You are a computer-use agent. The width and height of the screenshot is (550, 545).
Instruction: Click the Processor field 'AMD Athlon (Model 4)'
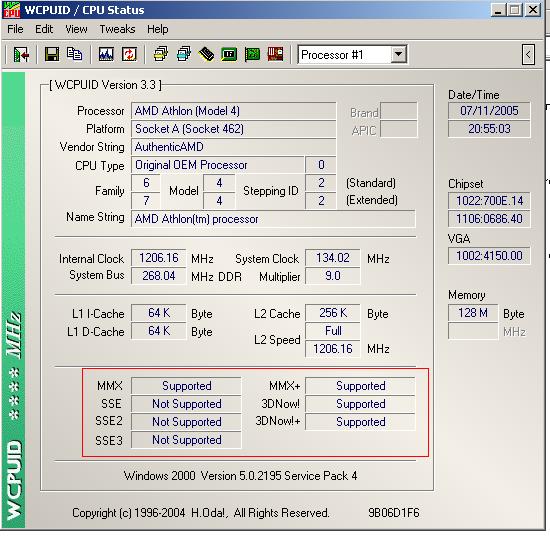[x=234, y=111]
